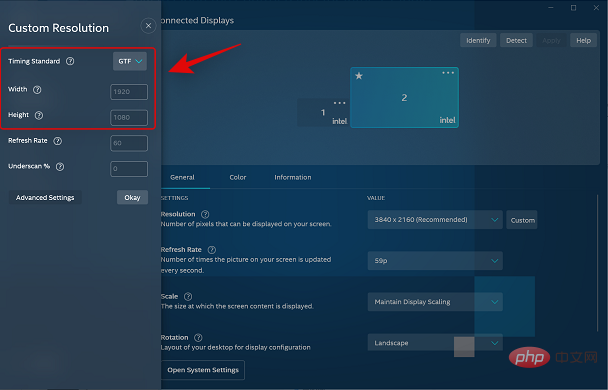Switch to the Color tab

238,177
